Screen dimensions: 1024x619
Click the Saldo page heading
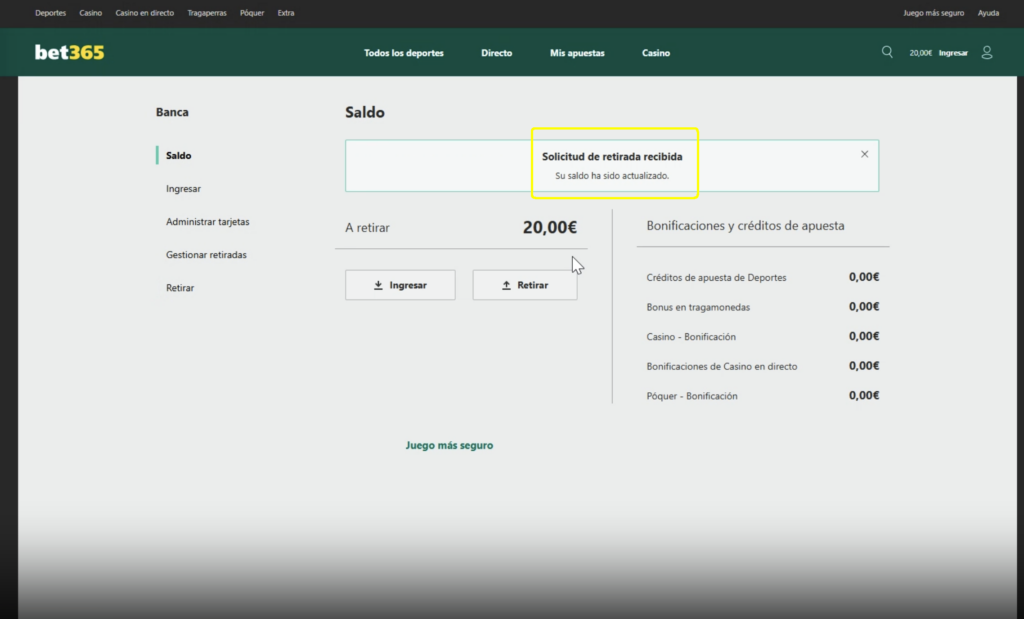pyautogui.click(x=365, y=112)
